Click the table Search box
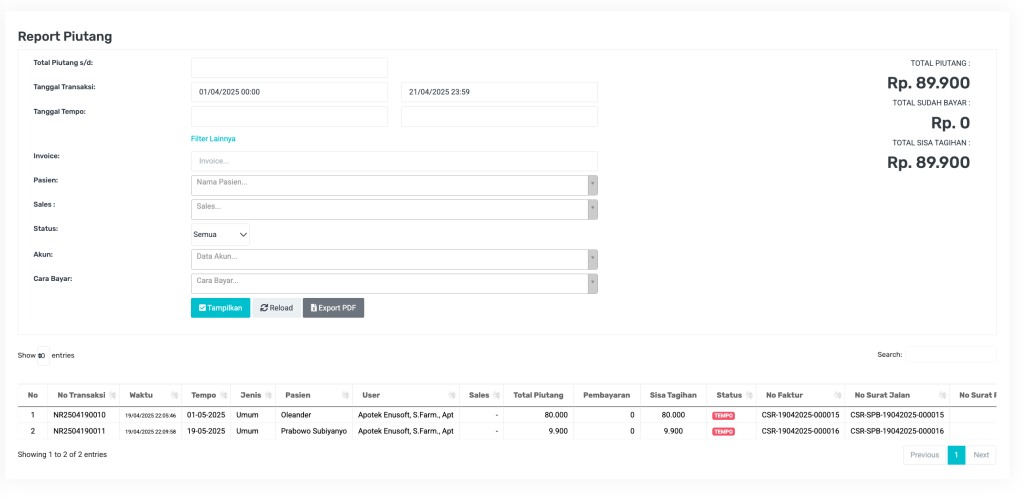The height and width of the screenshot is (499, 1024). tap(950, 354)
